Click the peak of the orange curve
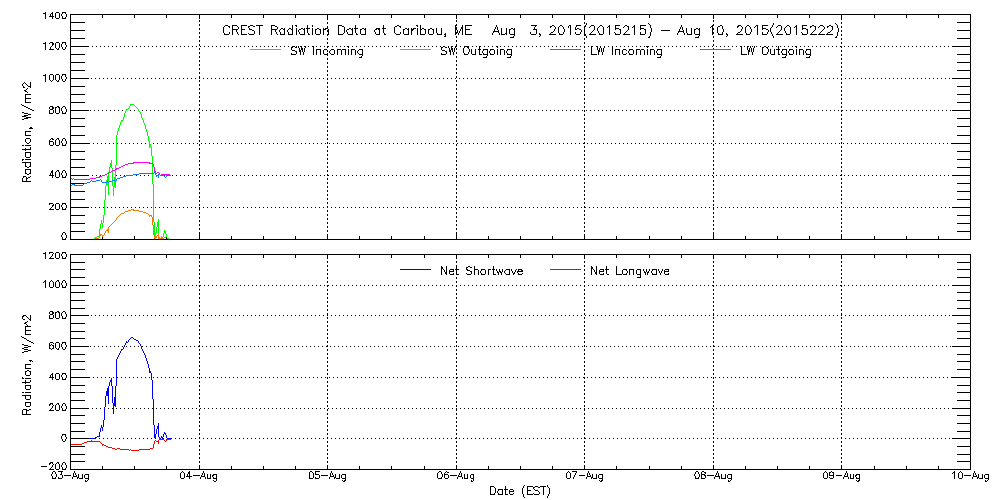1000x500 pixels. click(132, 210)
